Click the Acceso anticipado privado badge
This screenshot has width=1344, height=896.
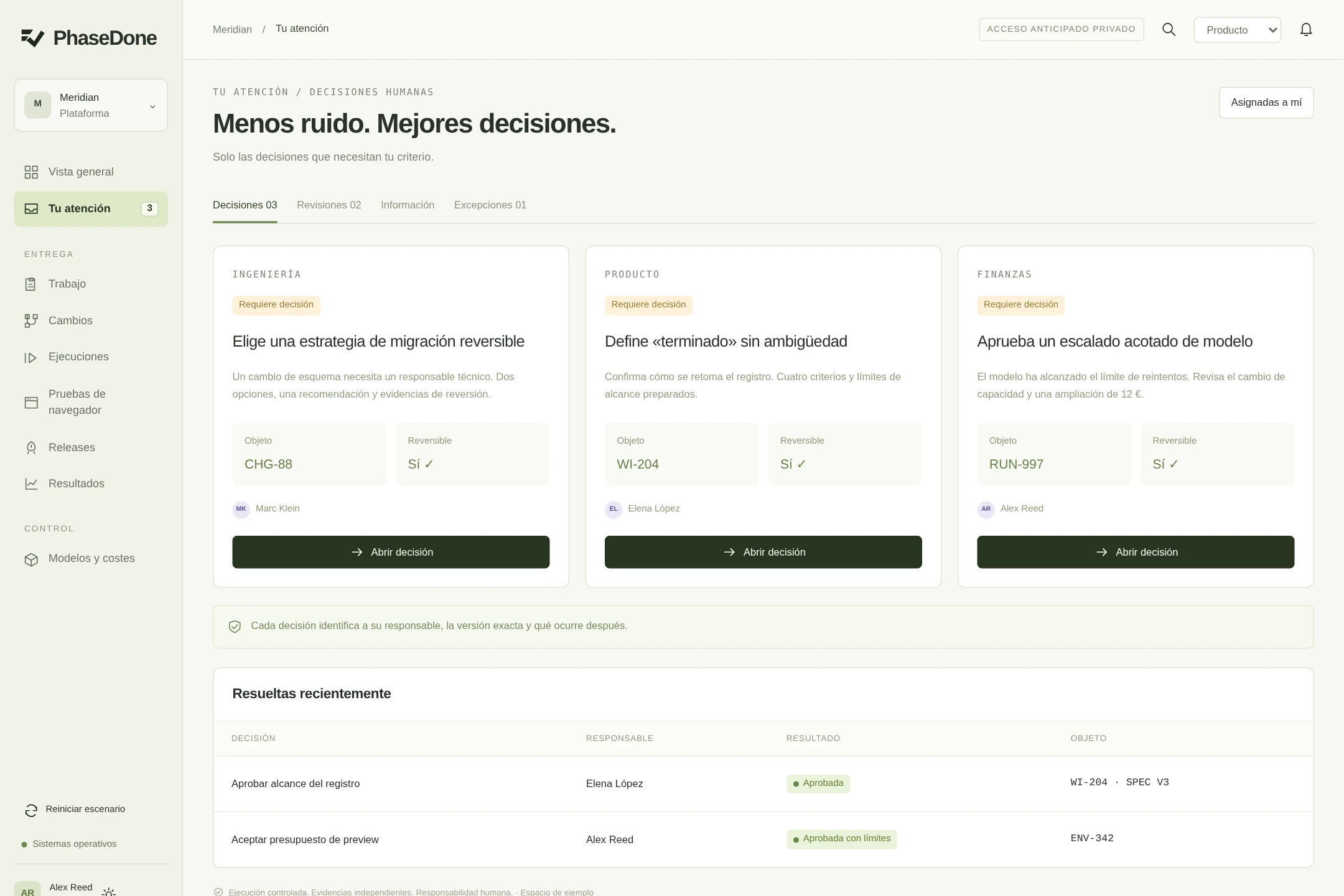pyautogui.click(x=1062, y=29)
